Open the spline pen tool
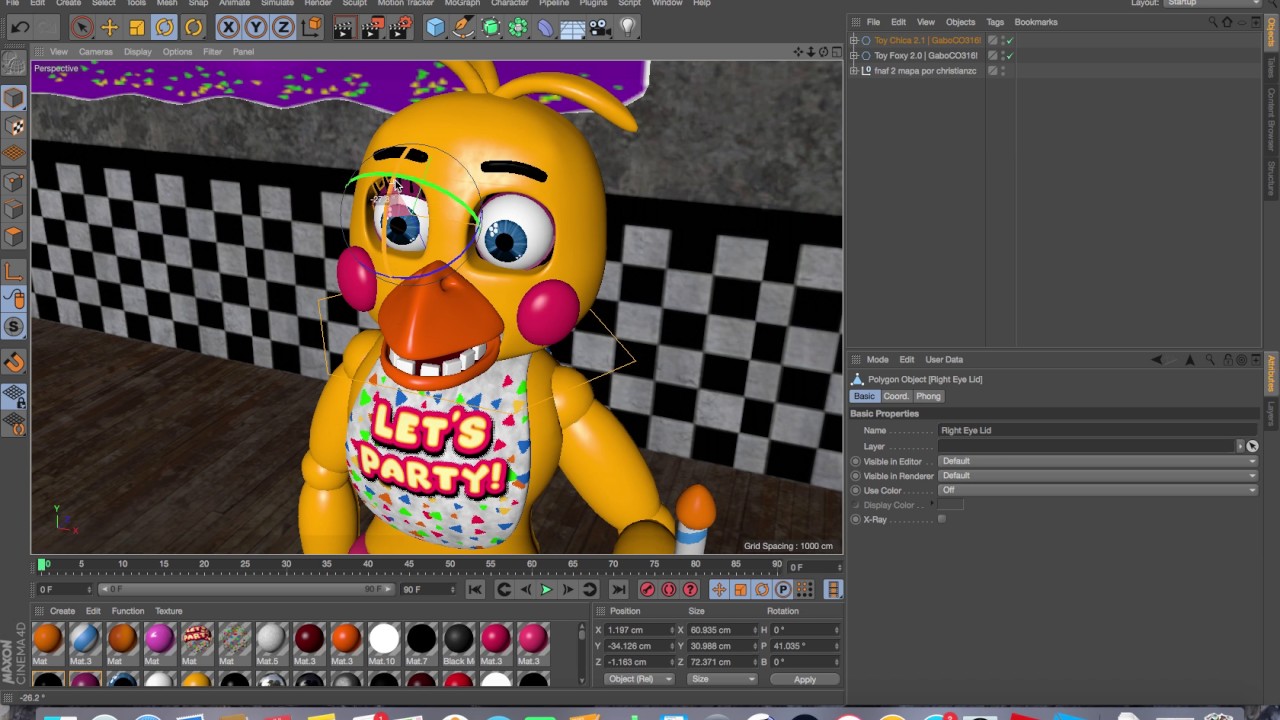The image size is (1280, 720). (x=463, y=28)
